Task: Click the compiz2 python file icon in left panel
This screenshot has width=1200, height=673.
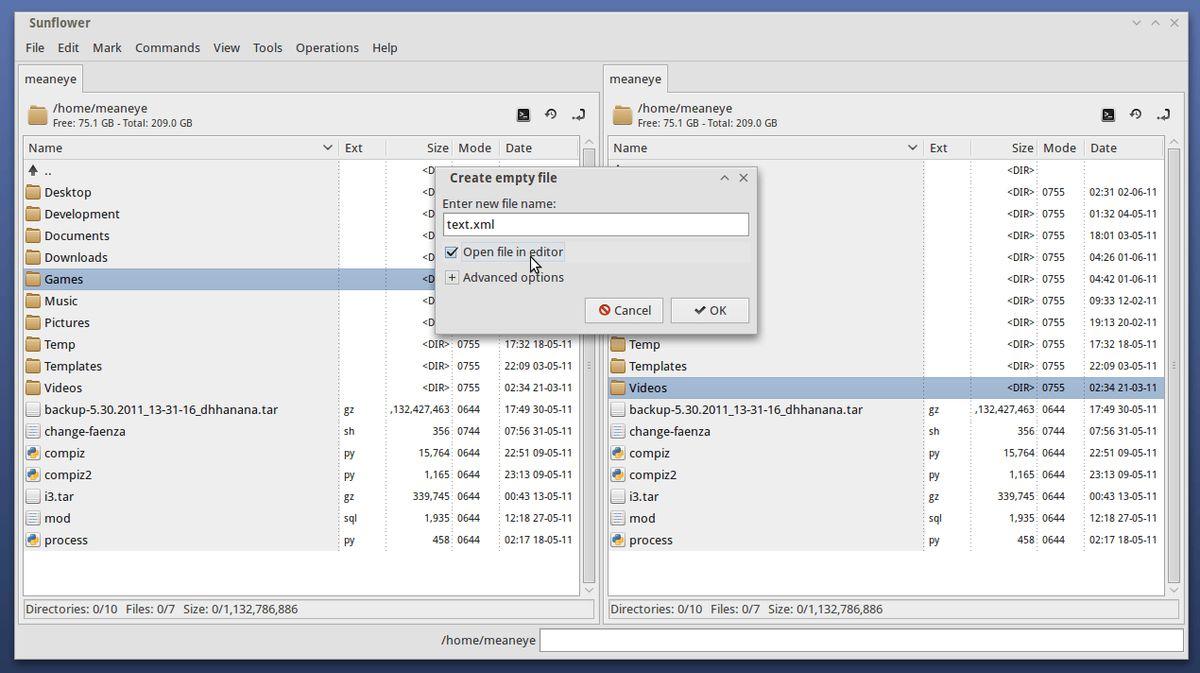Action: tap(33, 475)
